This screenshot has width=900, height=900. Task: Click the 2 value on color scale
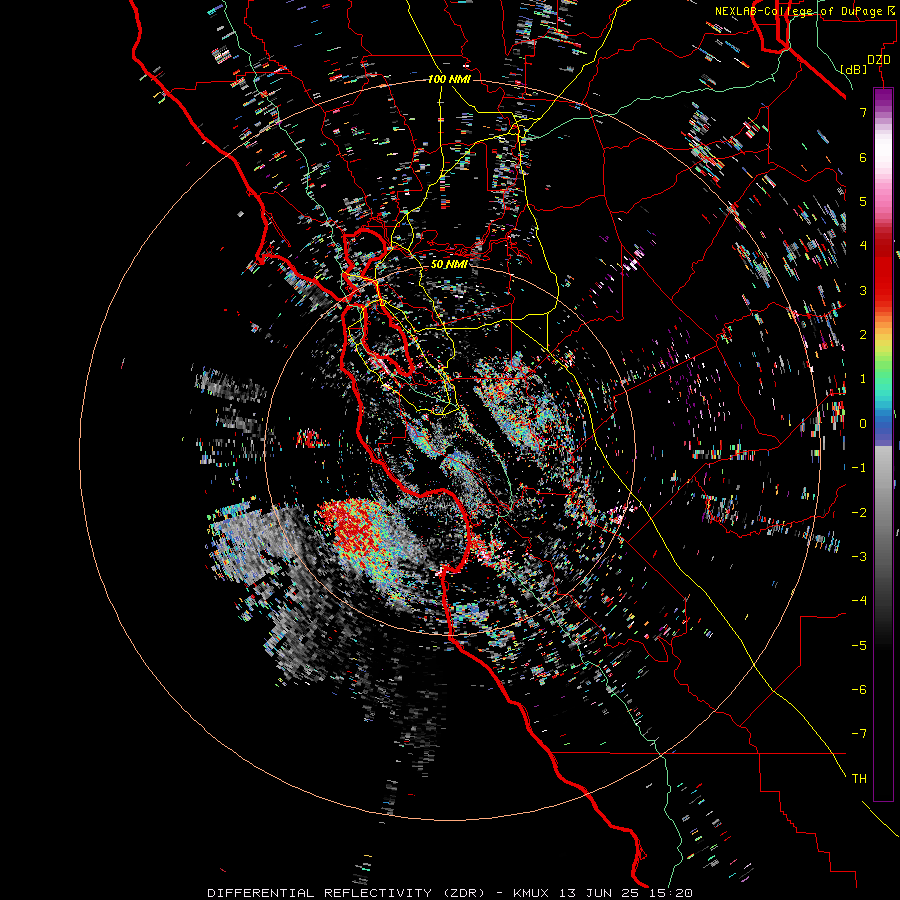click(863, 335)
